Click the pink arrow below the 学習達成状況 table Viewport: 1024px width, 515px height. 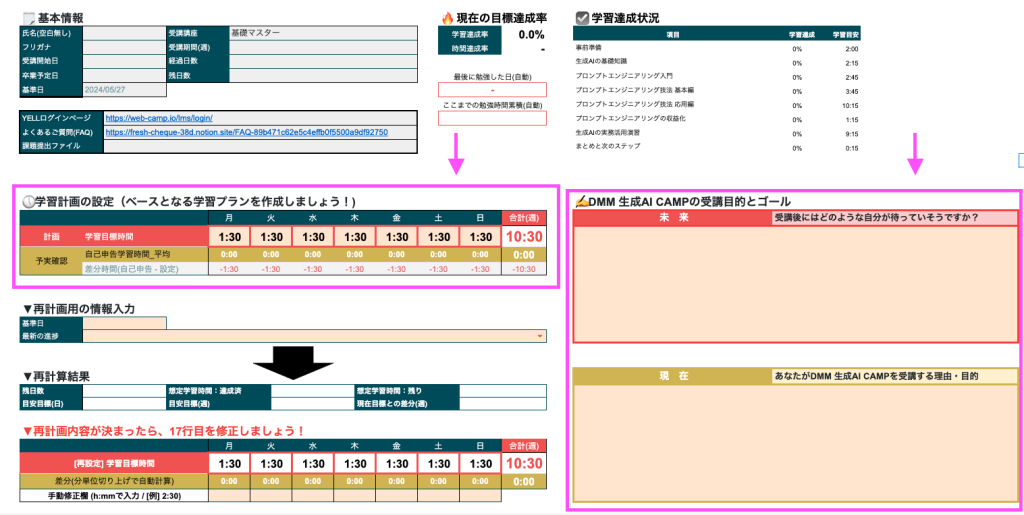point(914,154)
